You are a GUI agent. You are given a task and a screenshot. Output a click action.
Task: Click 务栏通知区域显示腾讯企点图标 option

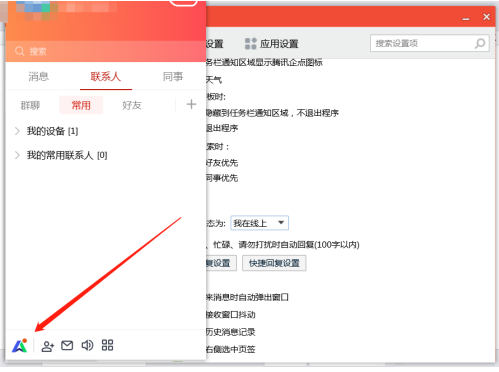click(264, 62)
